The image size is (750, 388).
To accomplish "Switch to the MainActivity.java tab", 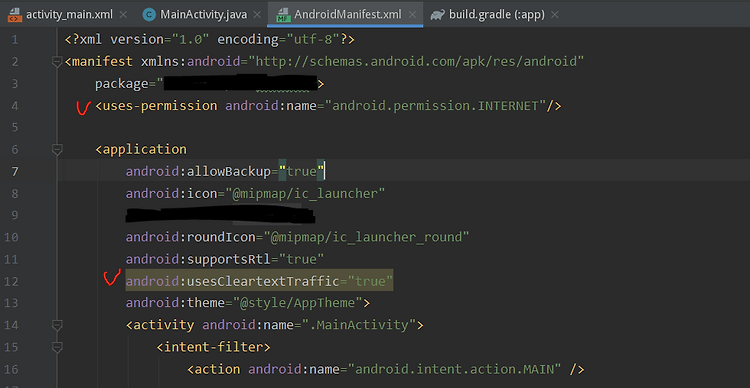I will click(203, 14).
